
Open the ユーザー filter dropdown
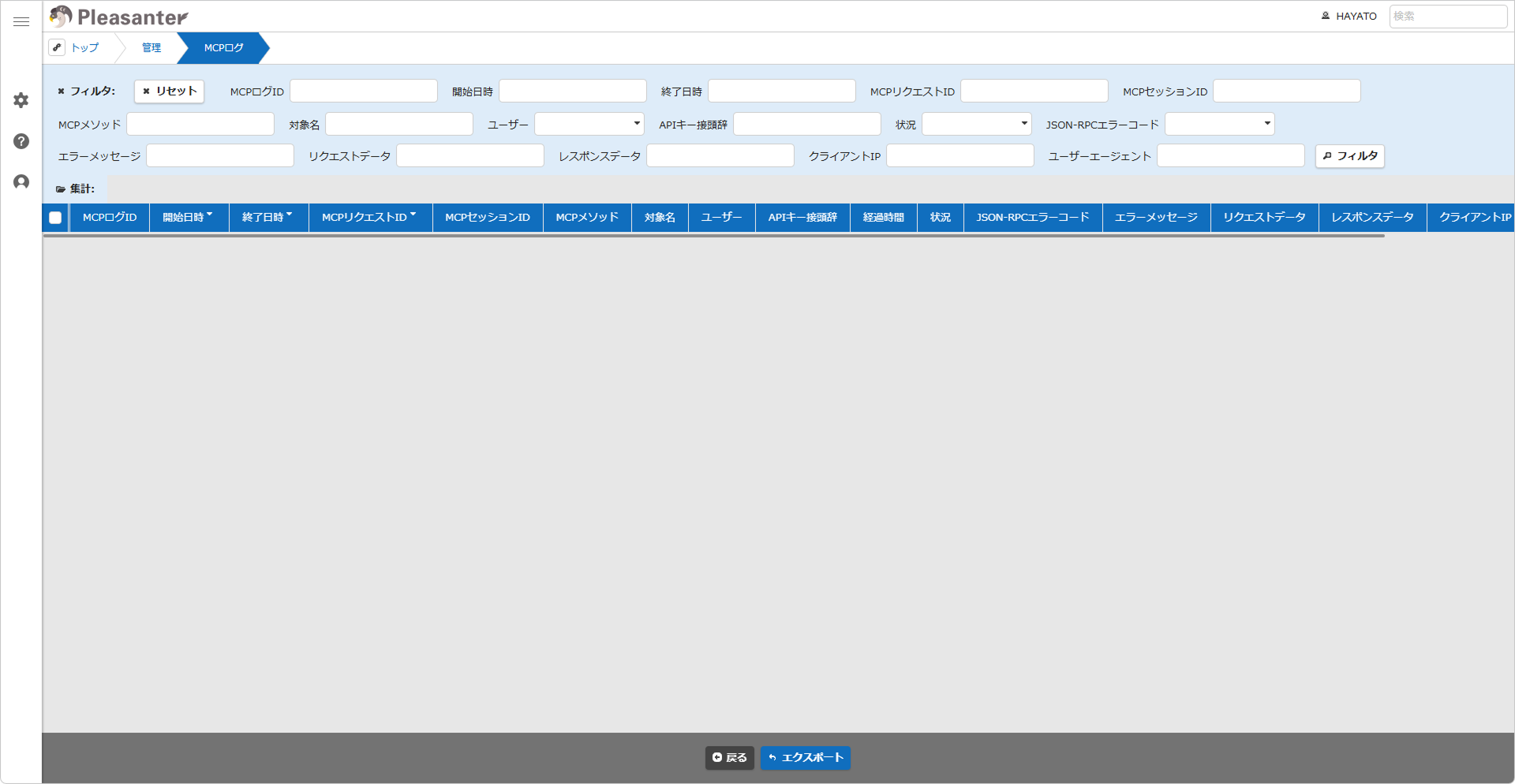coord(589,124)
